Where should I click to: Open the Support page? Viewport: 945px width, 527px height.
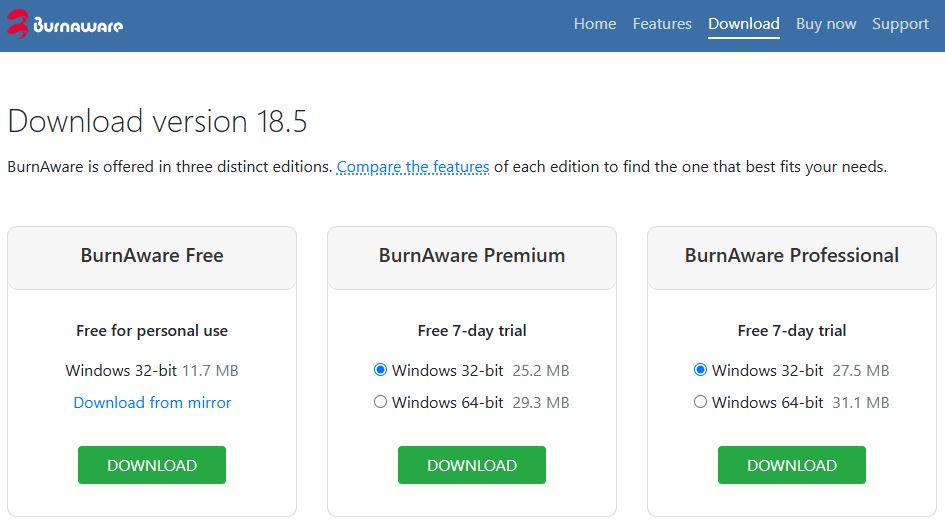900,24
